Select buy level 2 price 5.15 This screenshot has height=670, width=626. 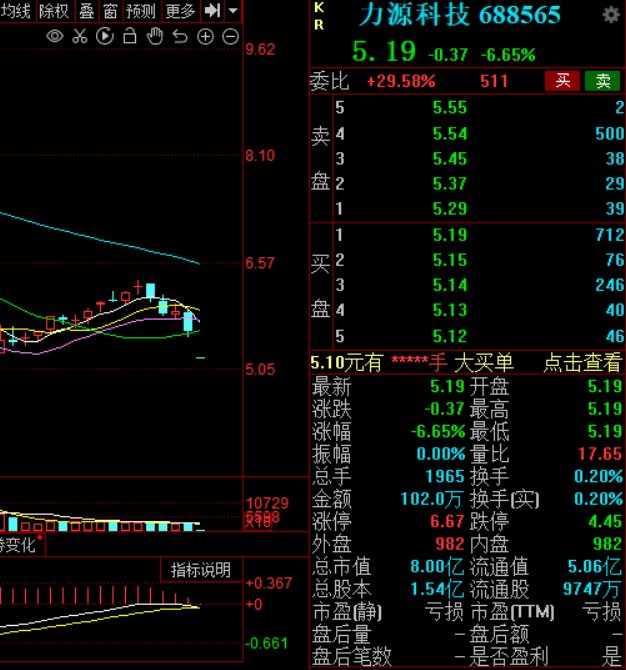pos(450,260)
